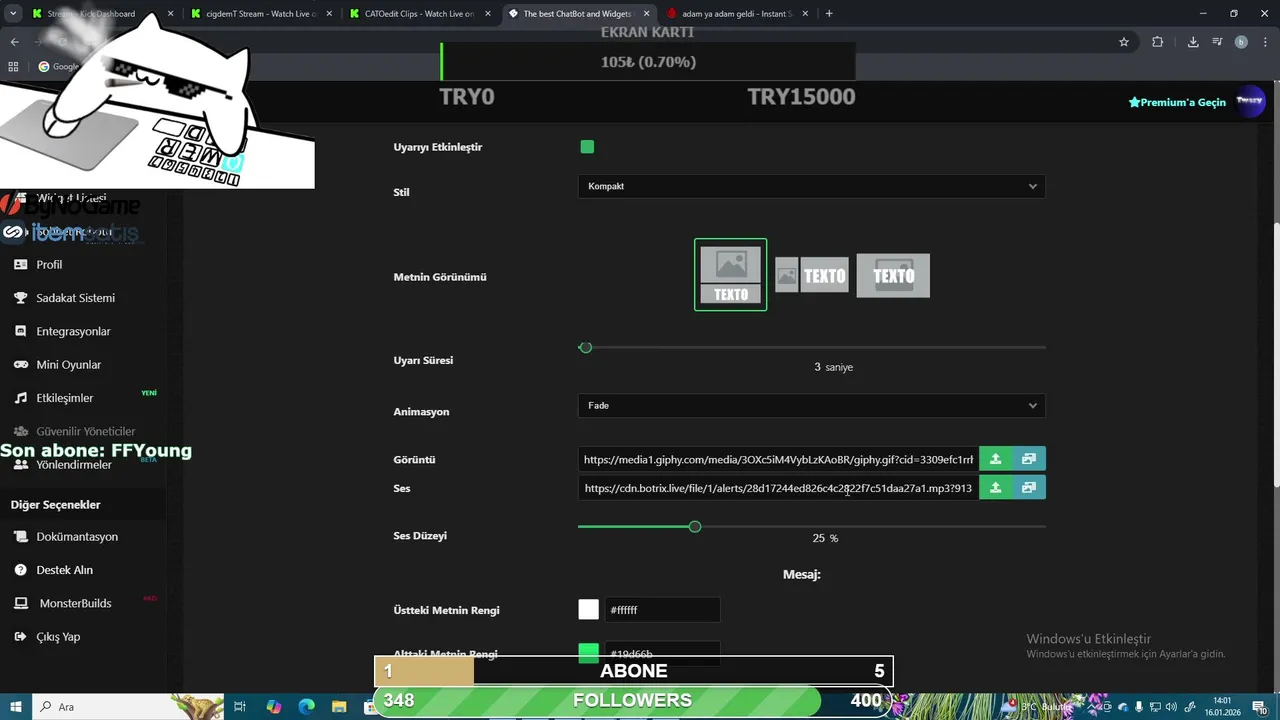Select text-over-image layout thumbnail
Screen dimensions: 1280x720
[x=893, y=275]
